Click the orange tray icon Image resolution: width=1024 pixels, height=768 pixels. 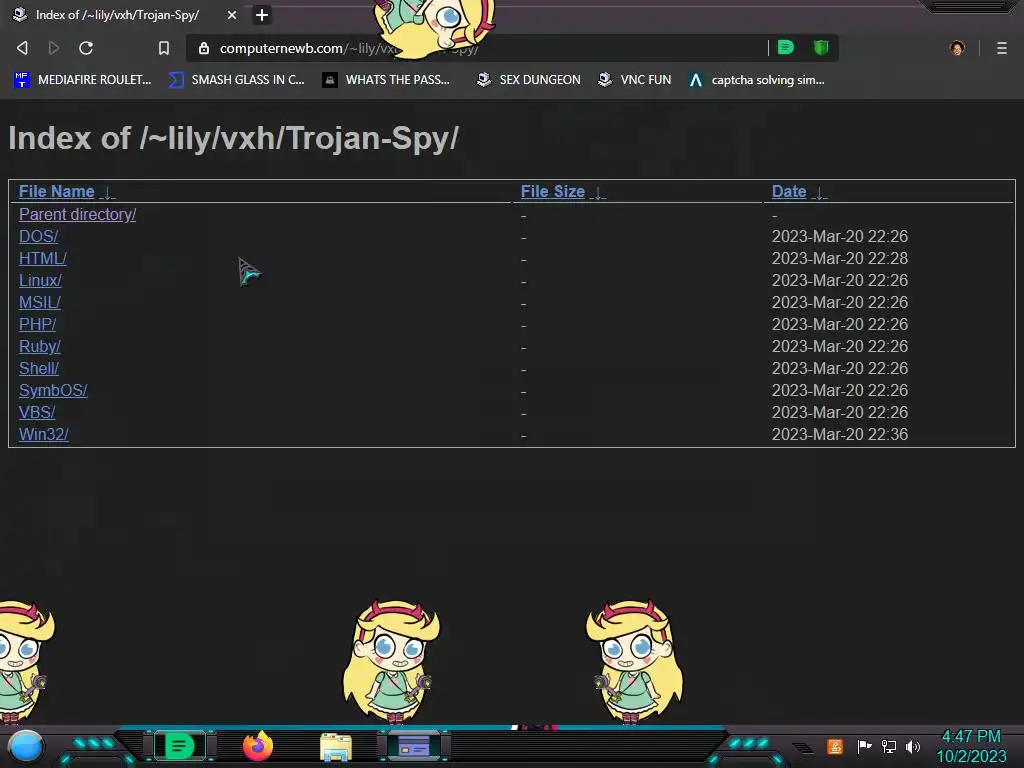click(x=835, y=746)
